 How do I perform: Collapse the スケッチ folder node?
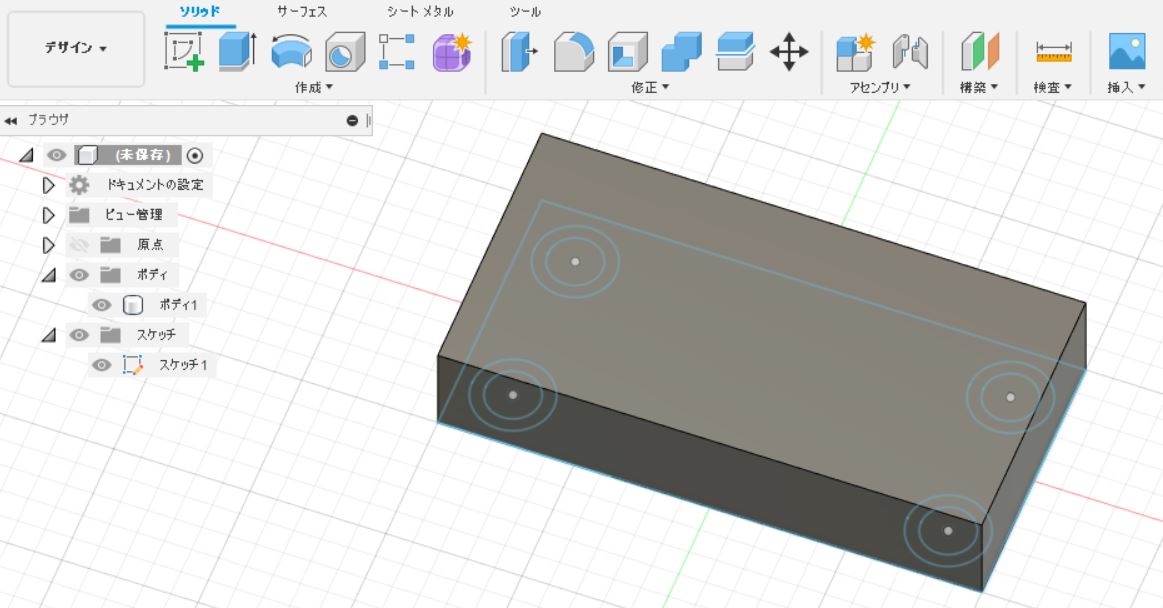[49, 335]
